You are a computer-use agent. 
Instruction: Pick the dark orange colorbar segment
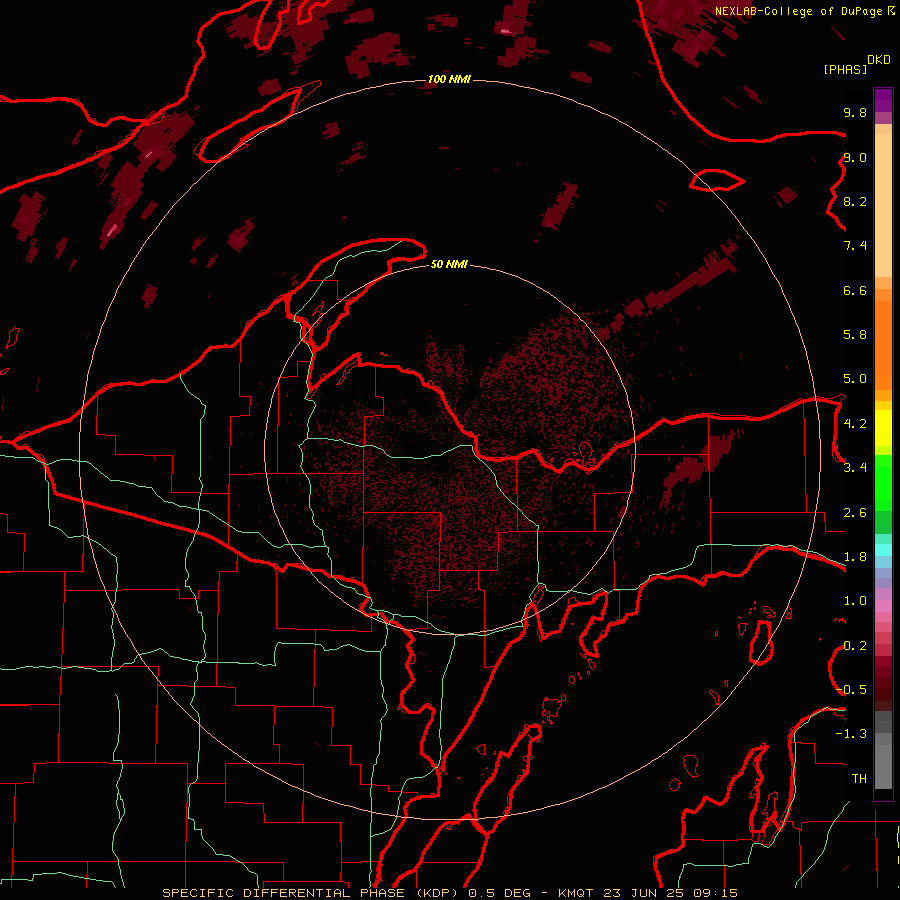(883, 346)
